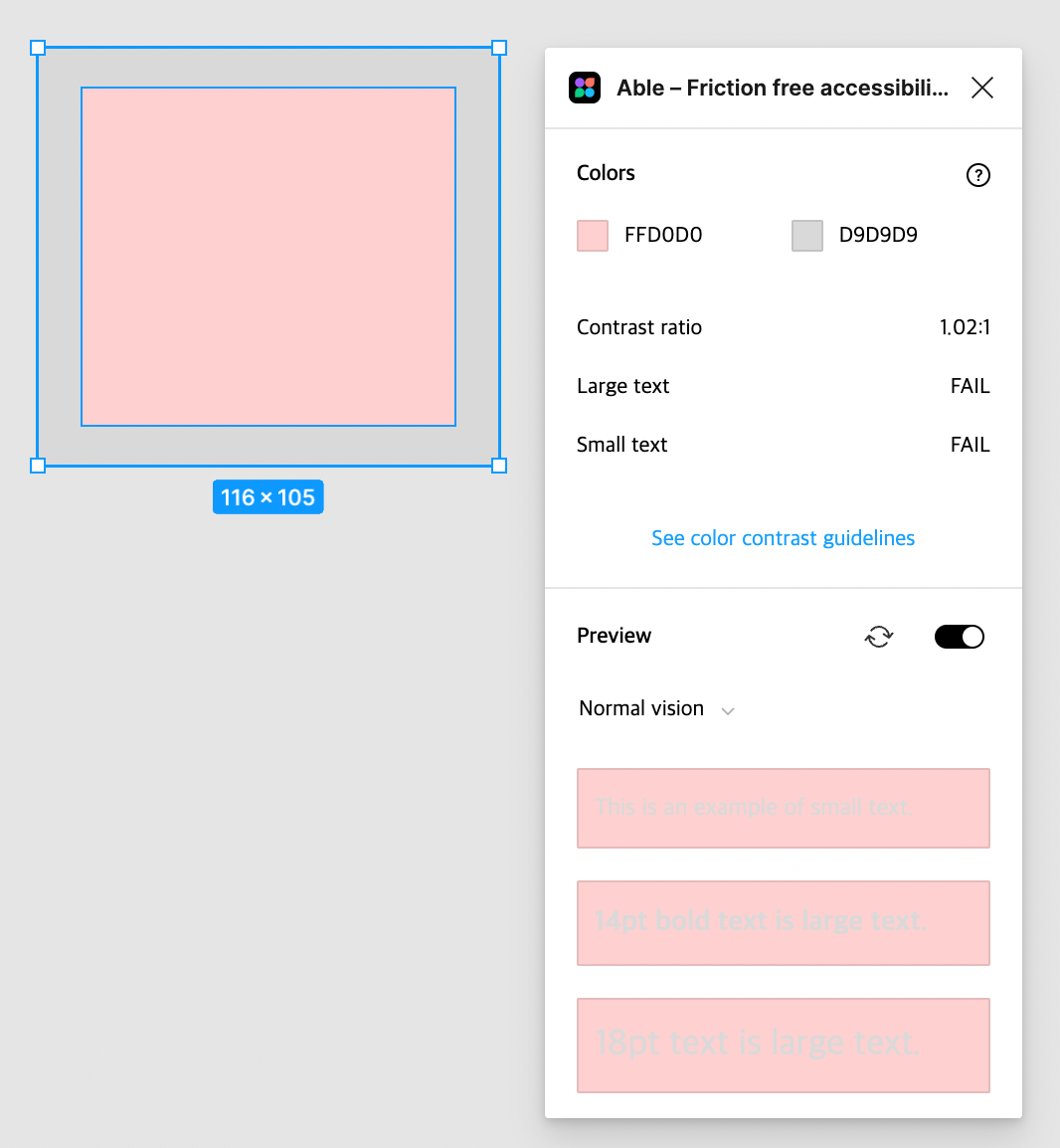Click the top-right selection resize handle

click(x=499, y=48)
